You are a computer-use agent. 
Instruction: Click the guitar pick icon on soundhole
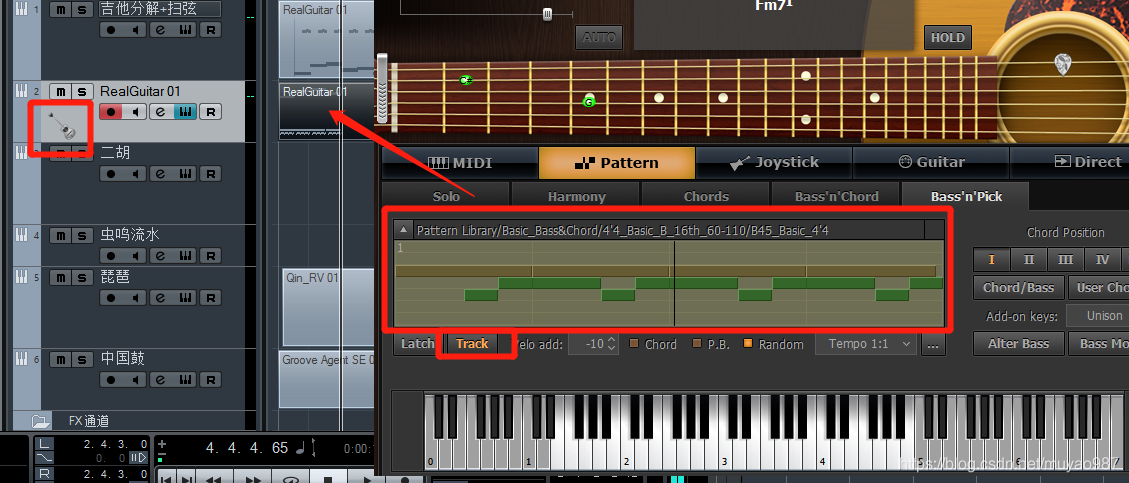[1063, 65]
